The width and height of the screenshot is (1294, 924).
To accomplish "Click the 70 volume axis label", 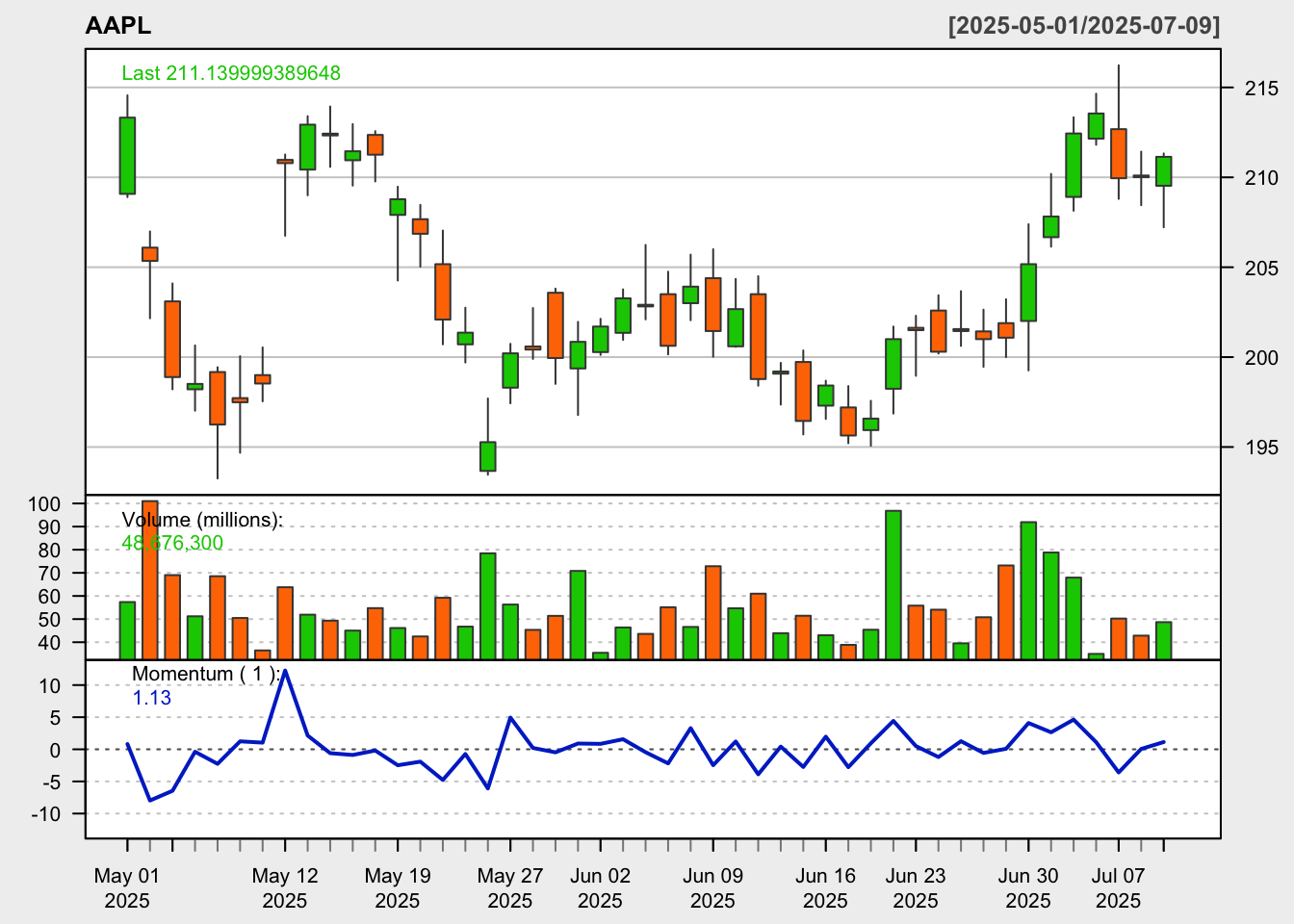I will (50, 574).
